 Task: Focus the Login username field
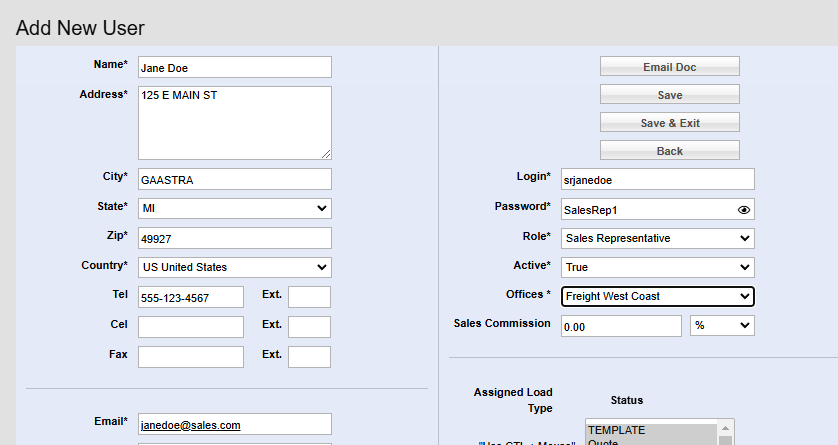click(x=657, y=179)
